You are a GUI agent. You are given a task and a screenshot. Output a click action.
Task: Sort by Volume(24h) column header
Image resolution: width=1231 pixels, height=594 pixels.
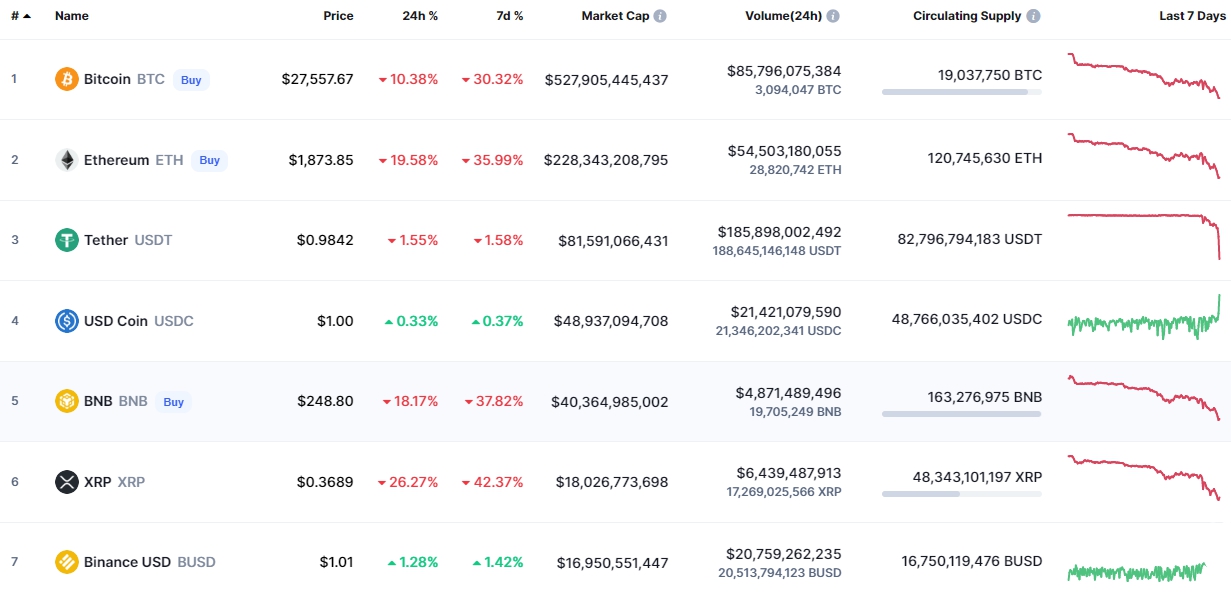point(783,16)
